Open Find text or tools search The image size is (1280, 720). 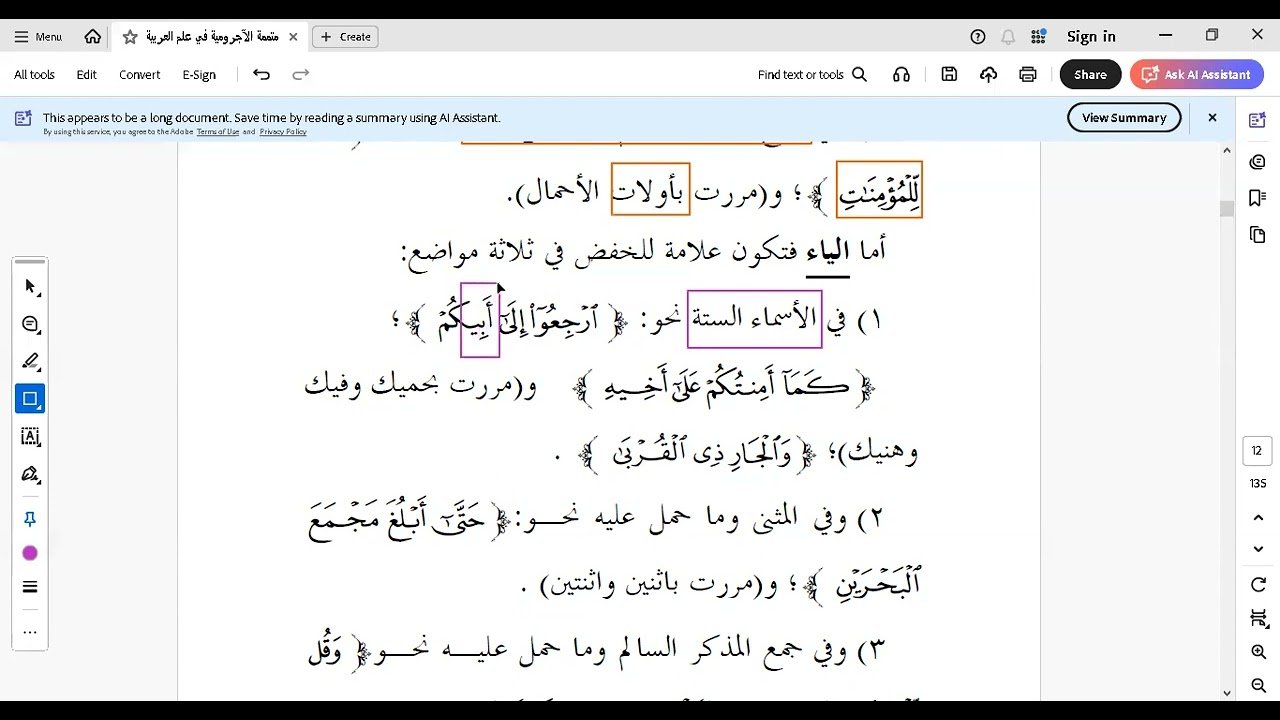click(x=812, y=74)
